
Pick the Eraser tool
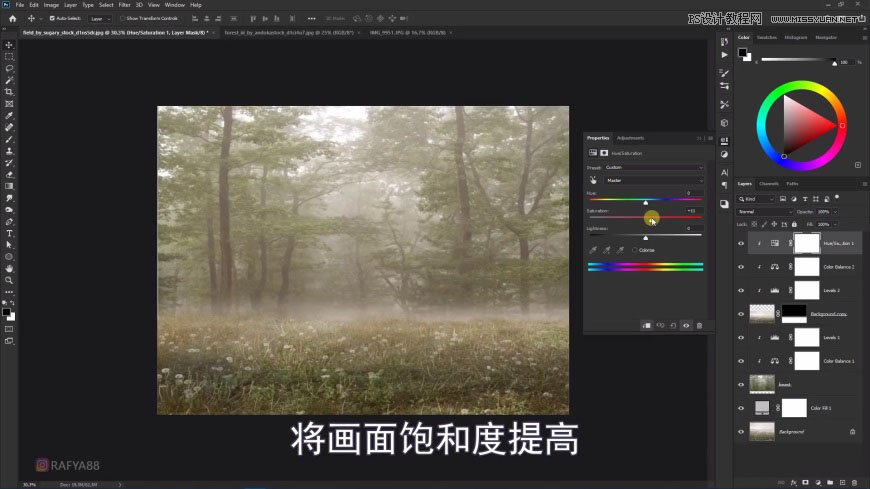[9, 174]
